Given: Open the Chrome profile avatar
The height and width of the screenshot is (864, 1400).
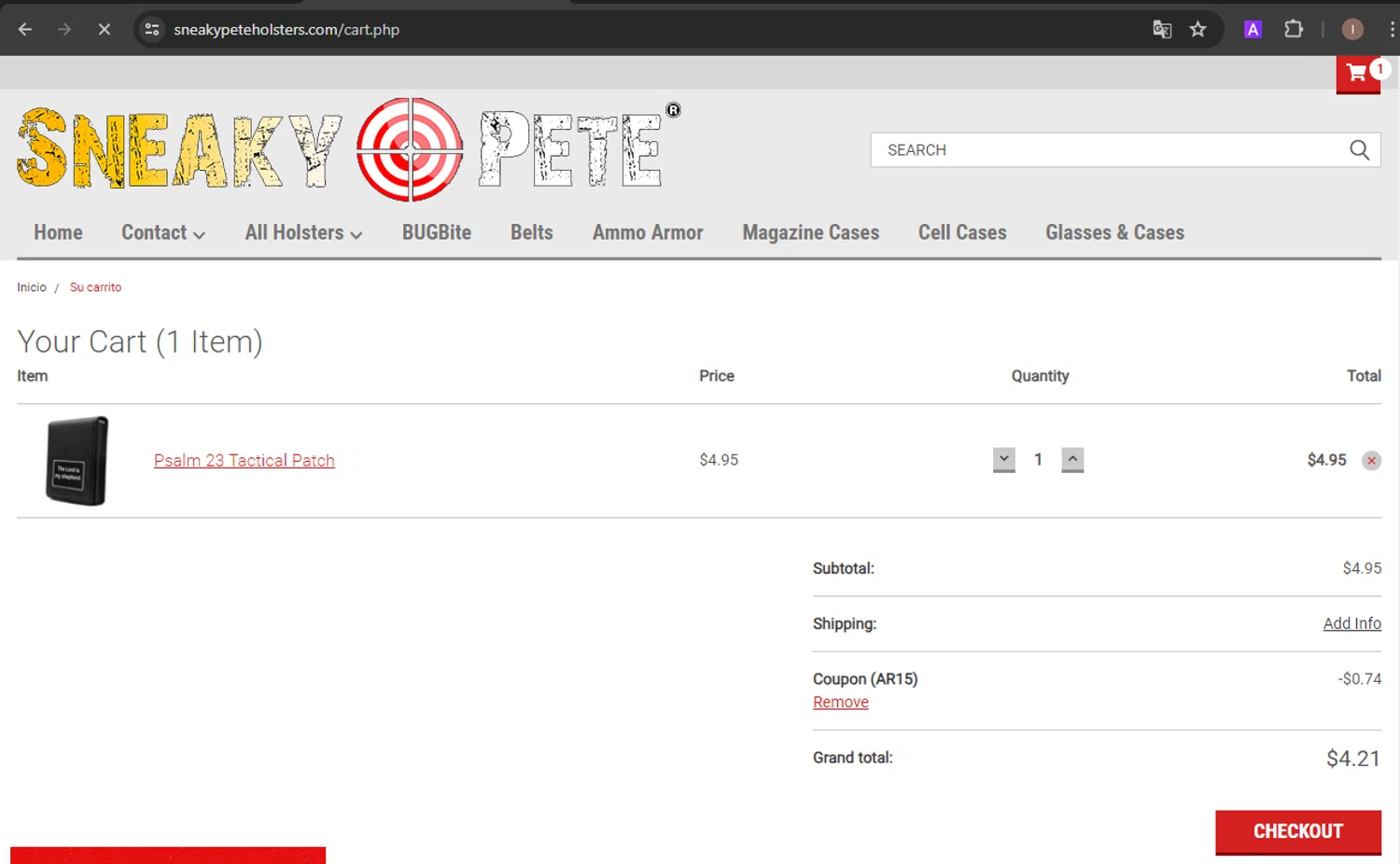Looking at the screenshot, I should (x=1352, y=30).
